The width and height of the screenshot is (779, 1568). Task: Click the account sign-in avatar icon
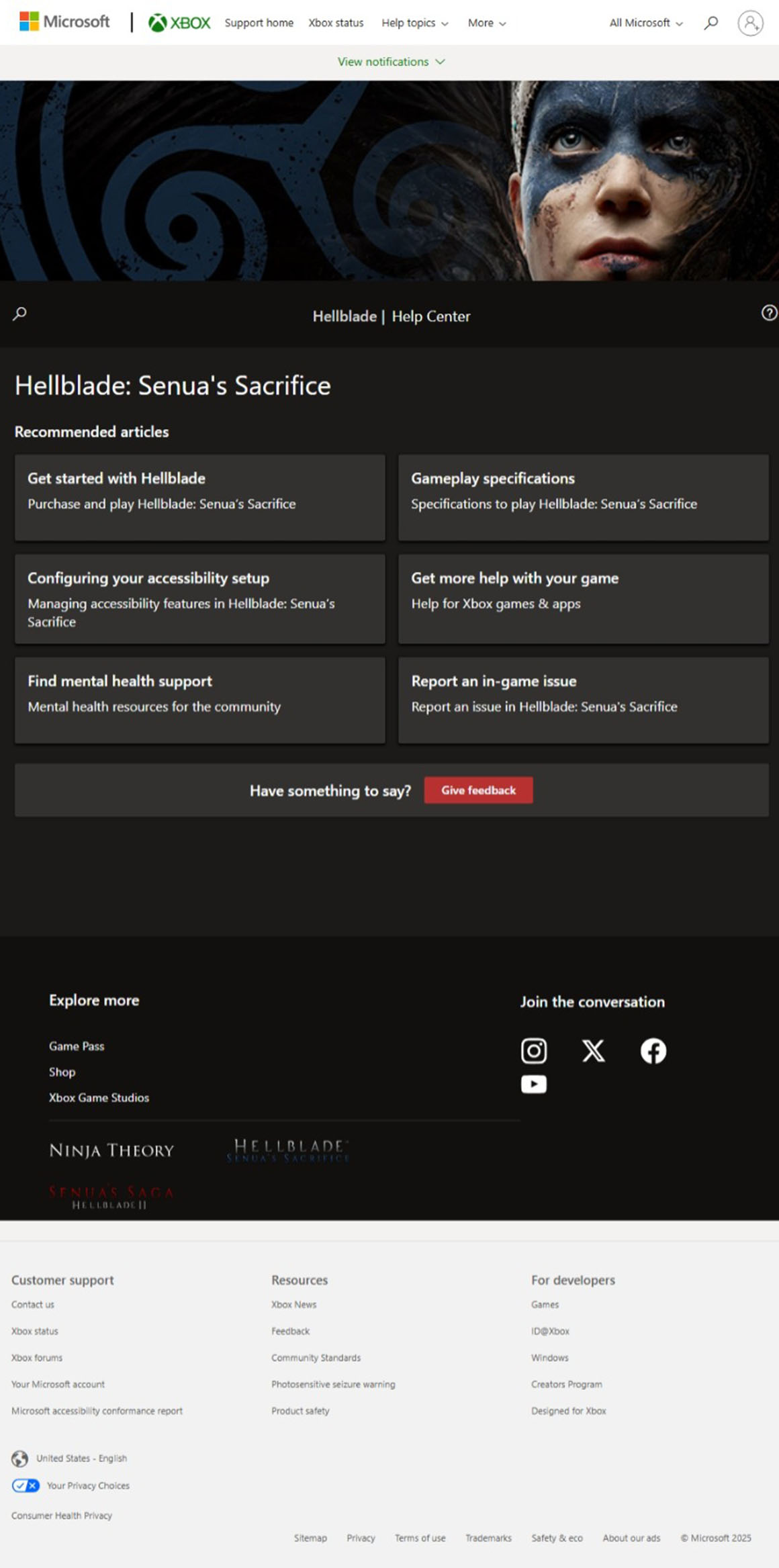(750, 23)
